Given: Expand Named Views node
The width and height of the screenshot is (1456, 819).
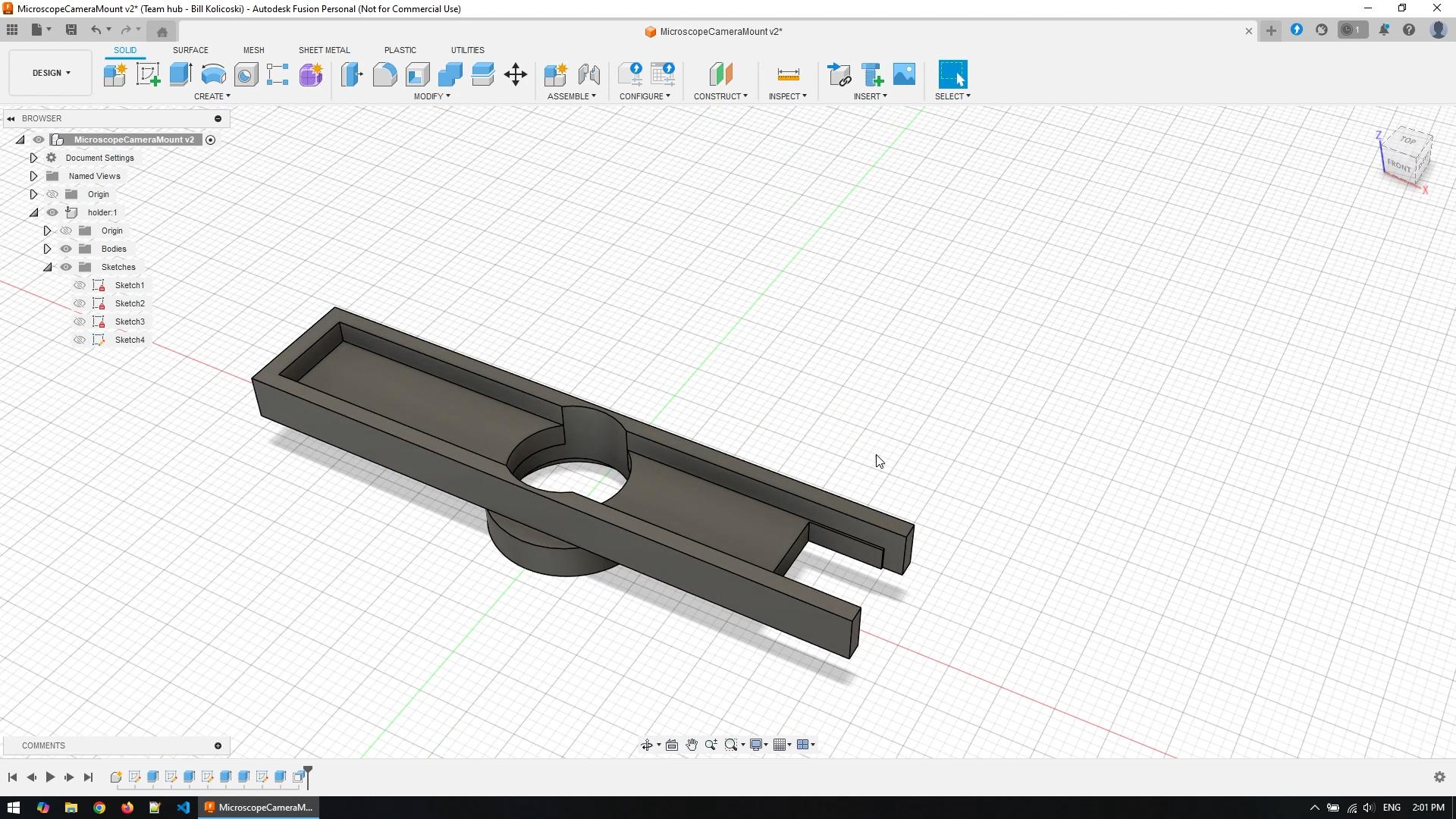Looking at the screenshot, I should [x=33, y=176].
